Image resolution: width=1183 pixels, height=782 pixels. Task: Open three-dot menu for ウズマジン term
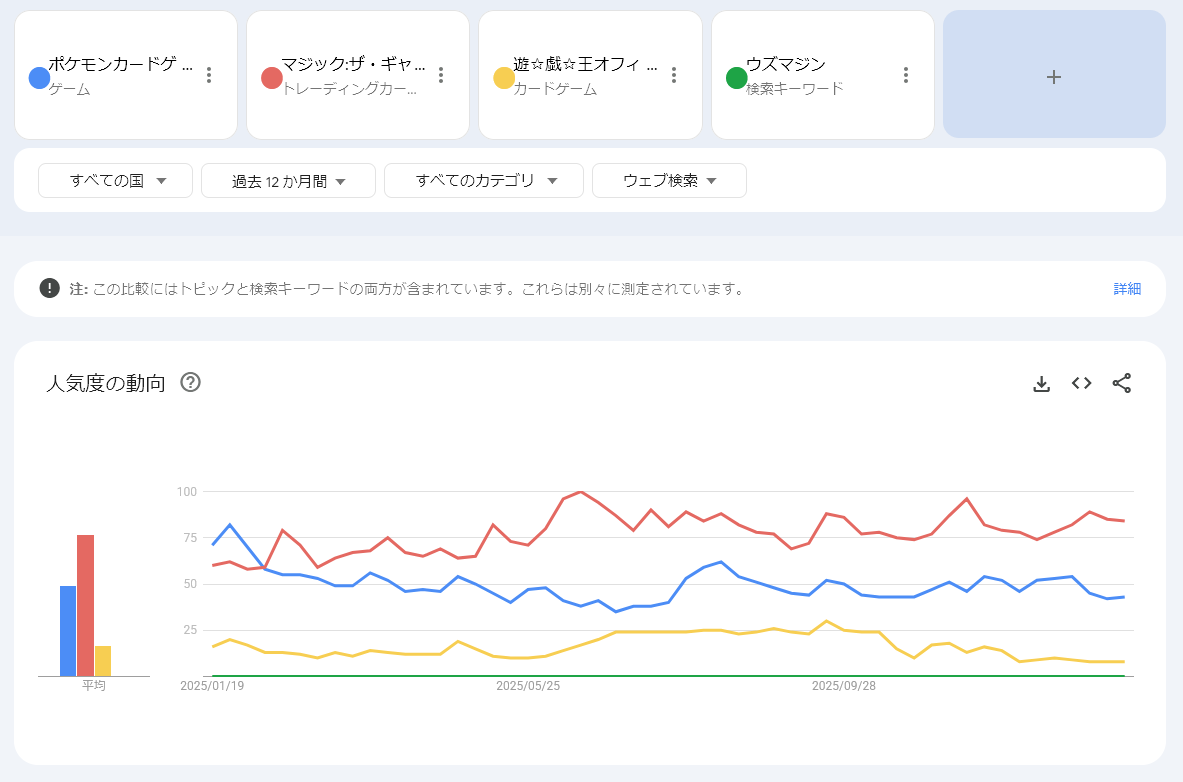tap(906, 75)
